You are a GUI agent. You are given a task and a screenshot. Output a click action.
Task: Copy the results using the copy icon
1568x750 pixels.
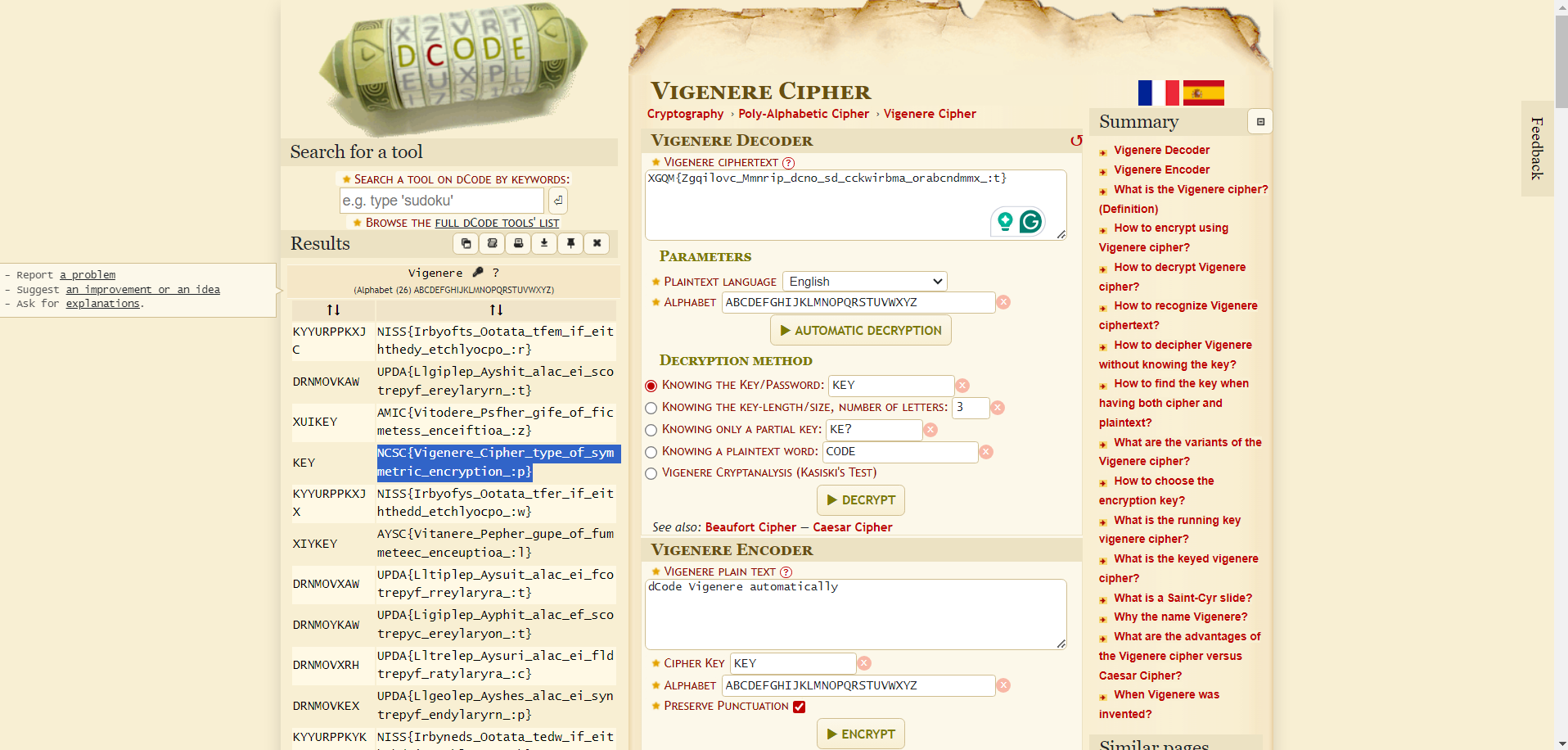[466, 243]
